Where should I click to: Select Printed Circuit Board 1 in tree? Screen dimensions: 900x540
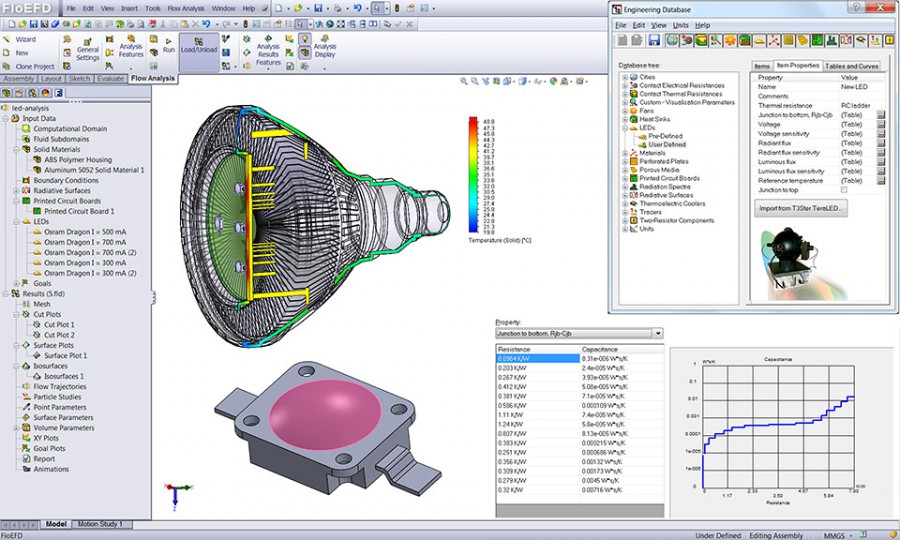click(79, 211)
